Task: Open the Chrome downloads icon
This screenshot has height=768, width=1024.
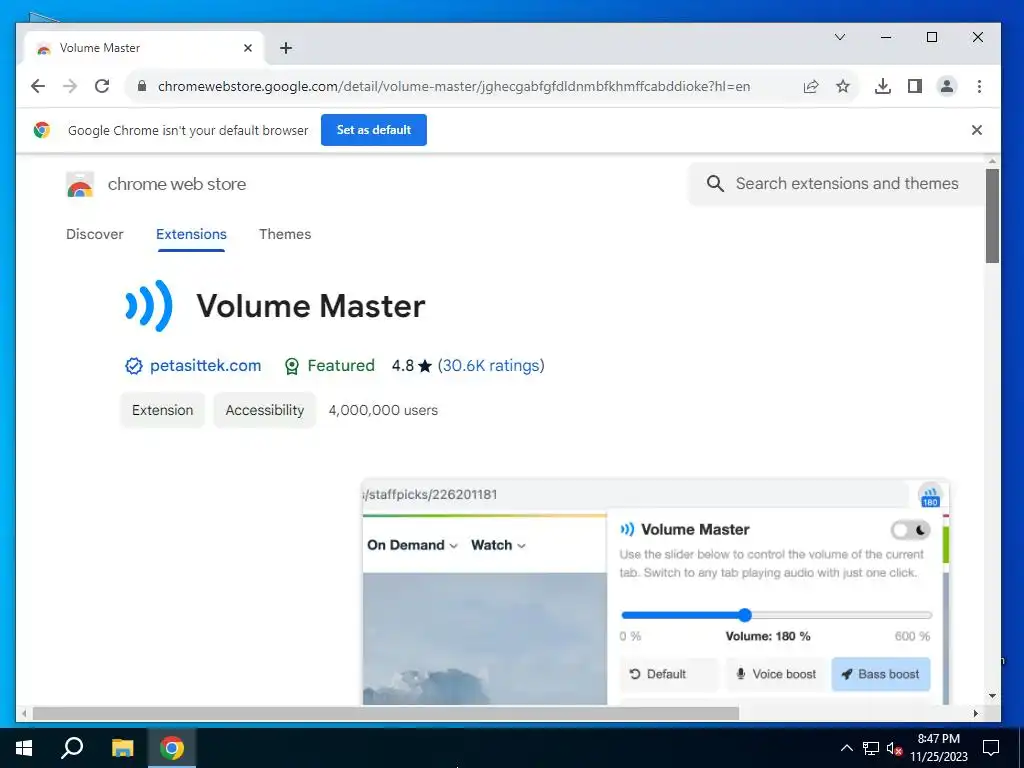Action: coord(883,86)
